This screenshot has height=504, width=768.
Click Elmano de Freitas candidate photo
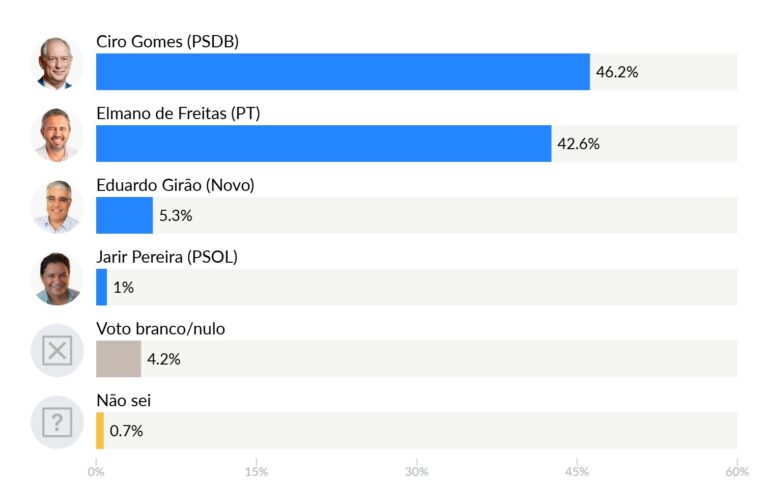tap(57, 135)
